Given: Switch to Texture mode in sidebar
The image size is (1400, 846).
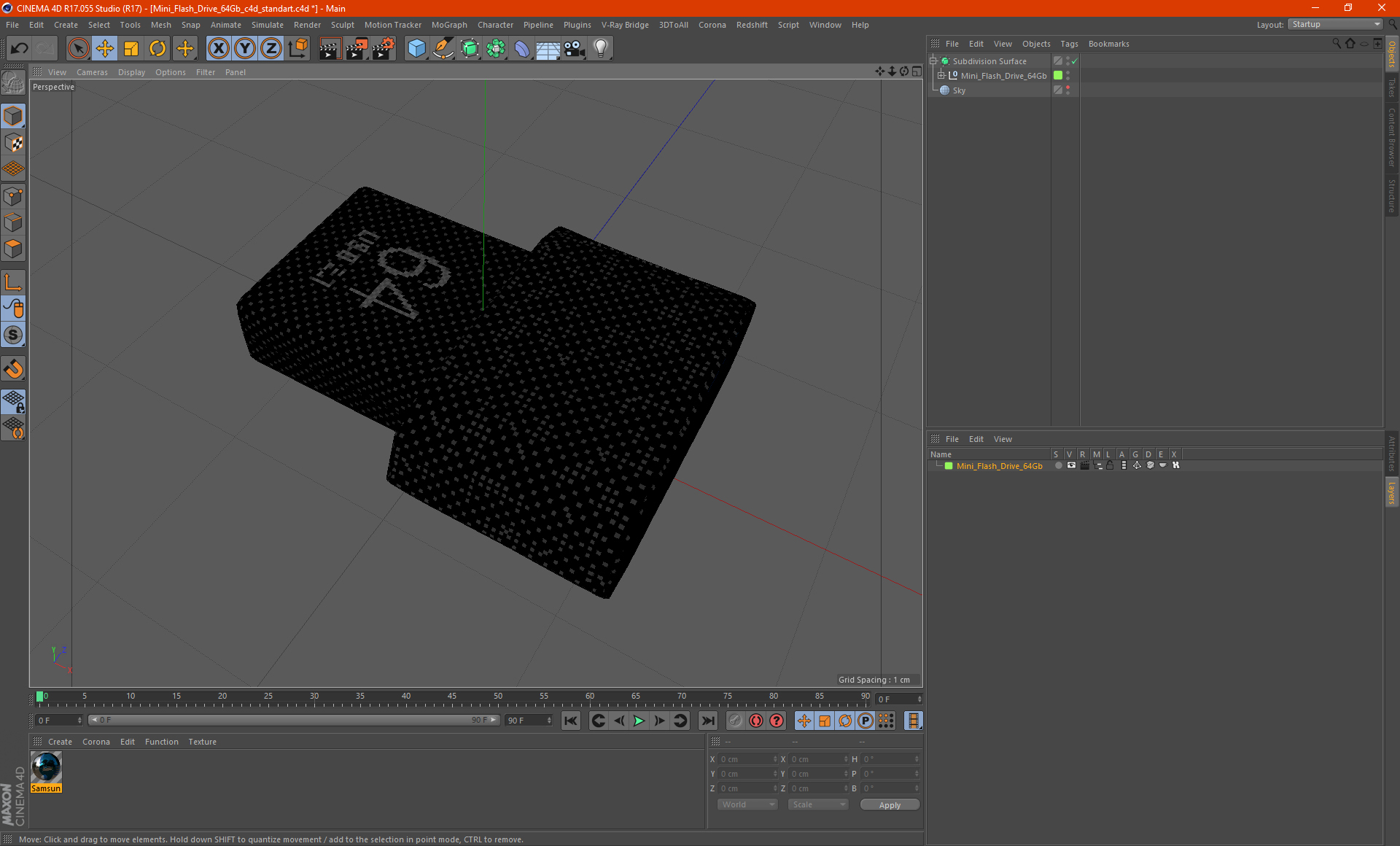Looking at the screenshot, I should (13, 143).
